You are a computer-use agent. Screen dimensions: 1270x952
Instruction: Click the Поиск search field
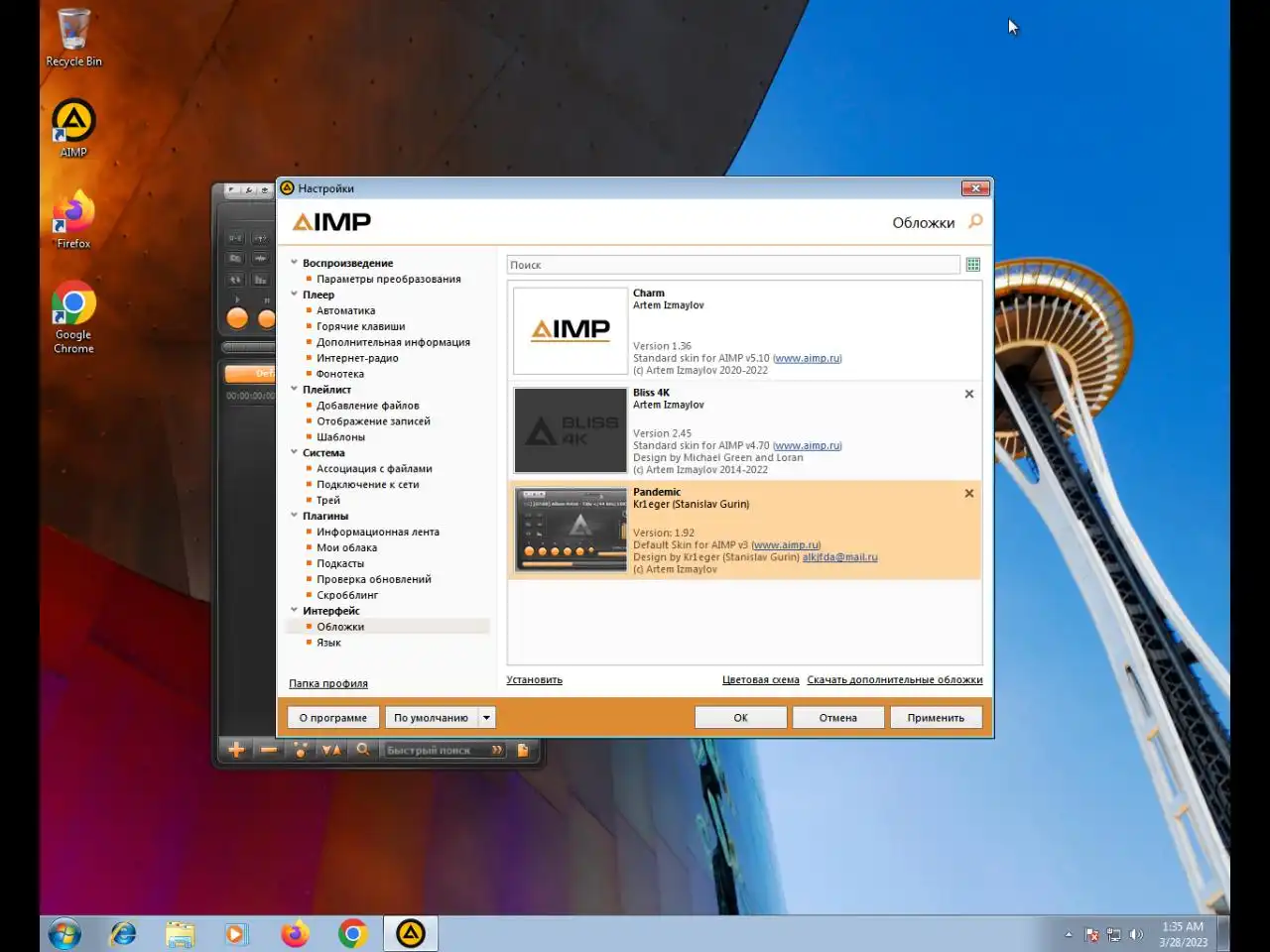[x=733, y=265]
